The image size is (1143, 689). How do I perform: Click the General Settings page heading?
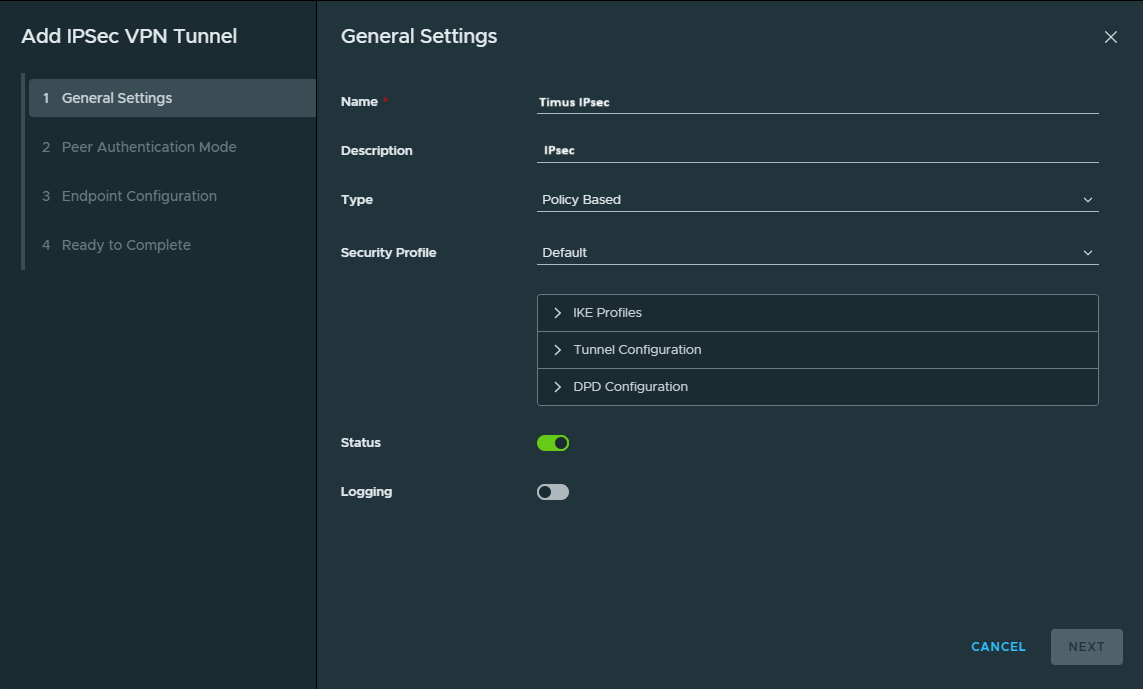(419, 36)
